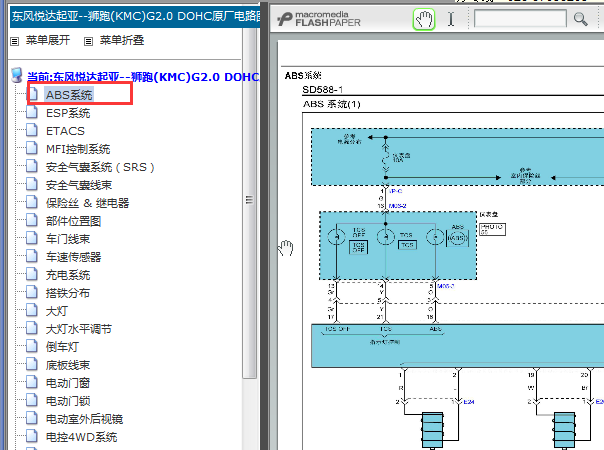The image size is (604, 450).
Task: Click the ABS 系统(1) diagram title
Action: tap(332, 104)
